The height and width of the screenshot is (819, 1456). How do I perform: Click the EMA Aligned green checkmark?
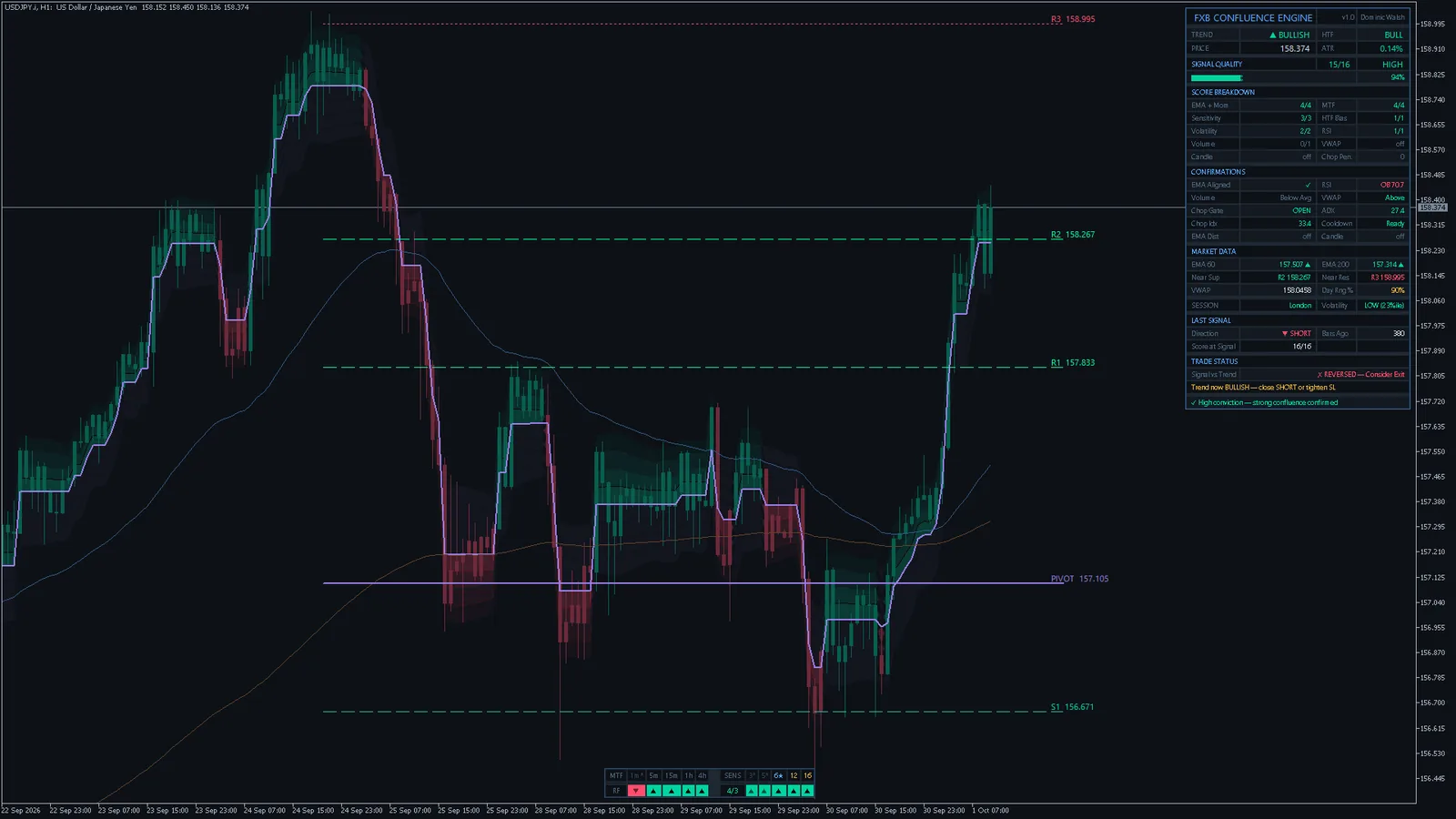point(1308,185)
